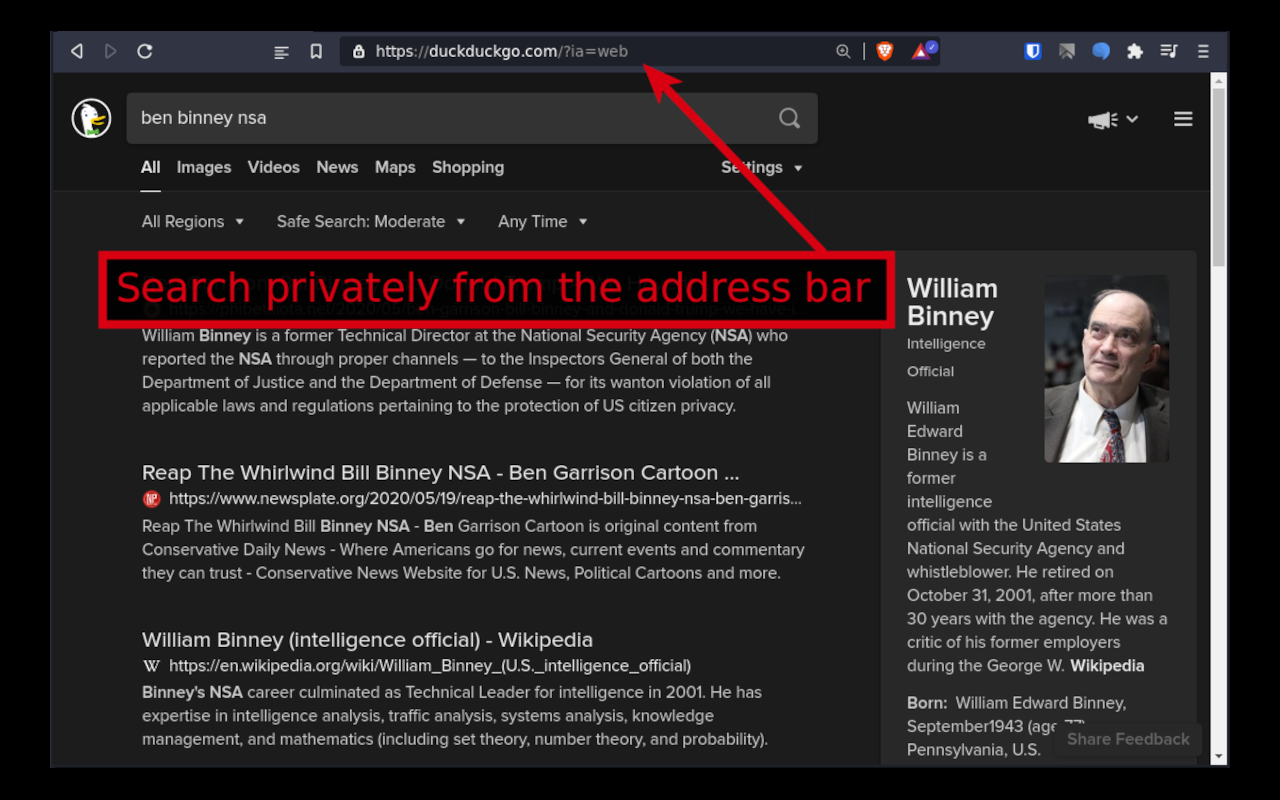Go back to the previous page
The image size is (1280, 800).
tap(77, 51)
